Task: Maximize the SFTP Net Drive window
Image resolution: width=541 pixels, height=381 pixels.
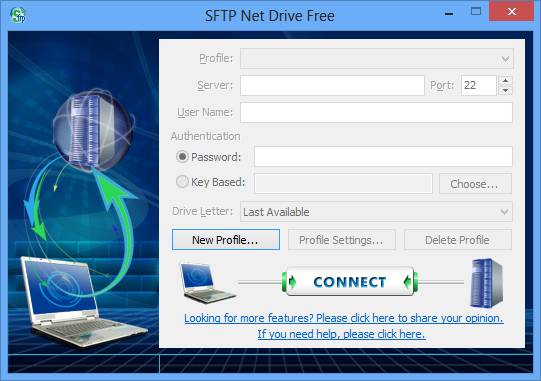Action: pos(476,12)
